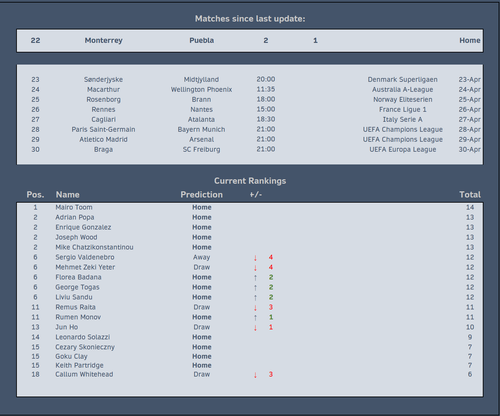
Task: Select Goku Clay in rankings
Action: 71,357
